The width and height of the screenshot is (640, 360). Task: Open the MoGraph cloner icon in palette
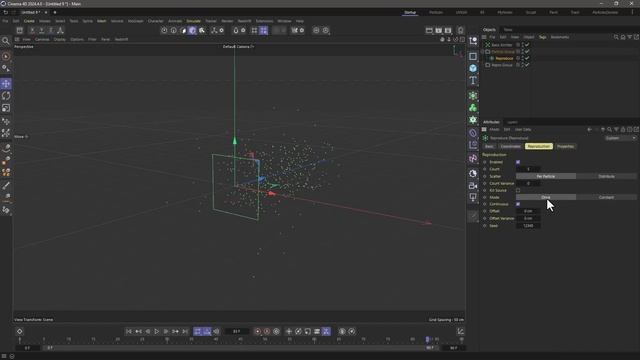coord(473,96)
